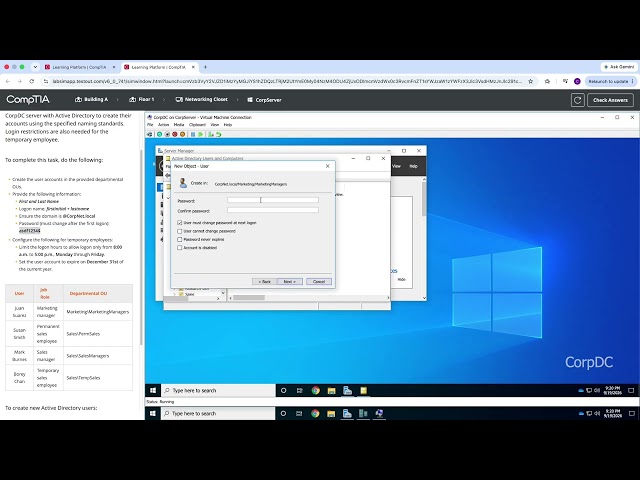
Task: Click the Marketing\MarketingManagers table cell
Action: click(98, 312)
